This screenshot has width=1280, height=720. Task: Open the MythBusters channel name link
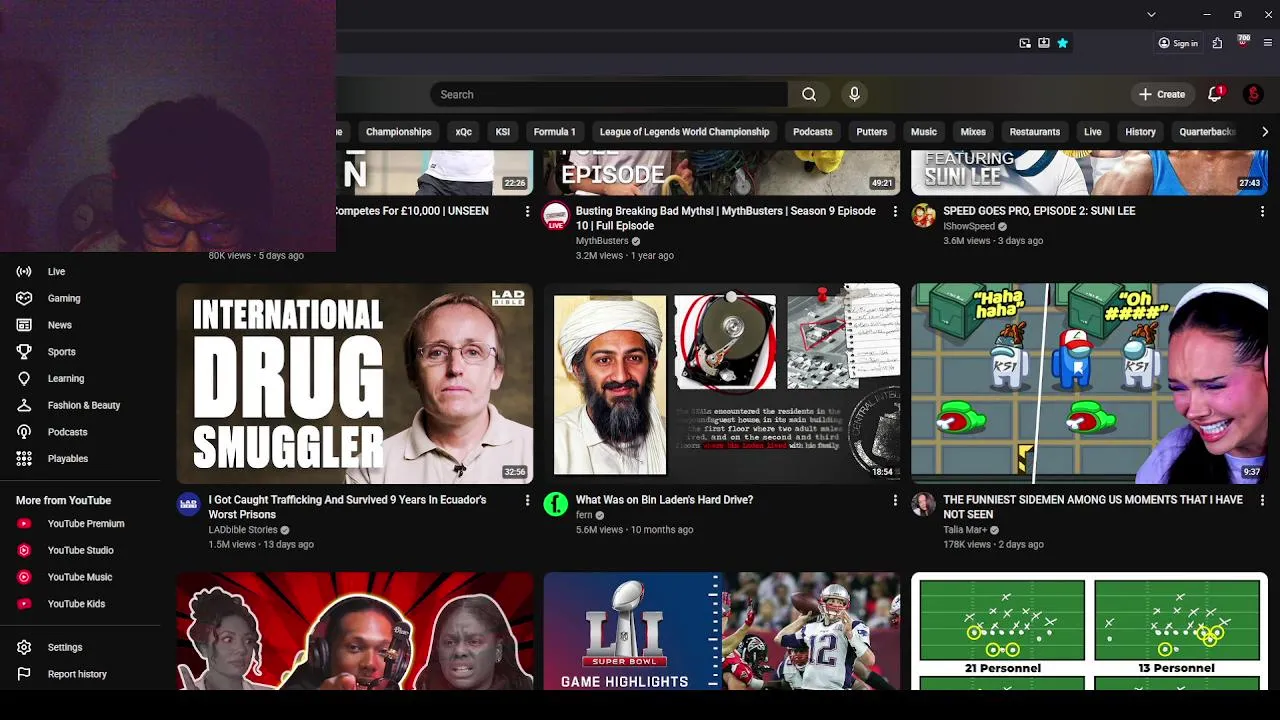pyautogui.click(x=602, y=241)
